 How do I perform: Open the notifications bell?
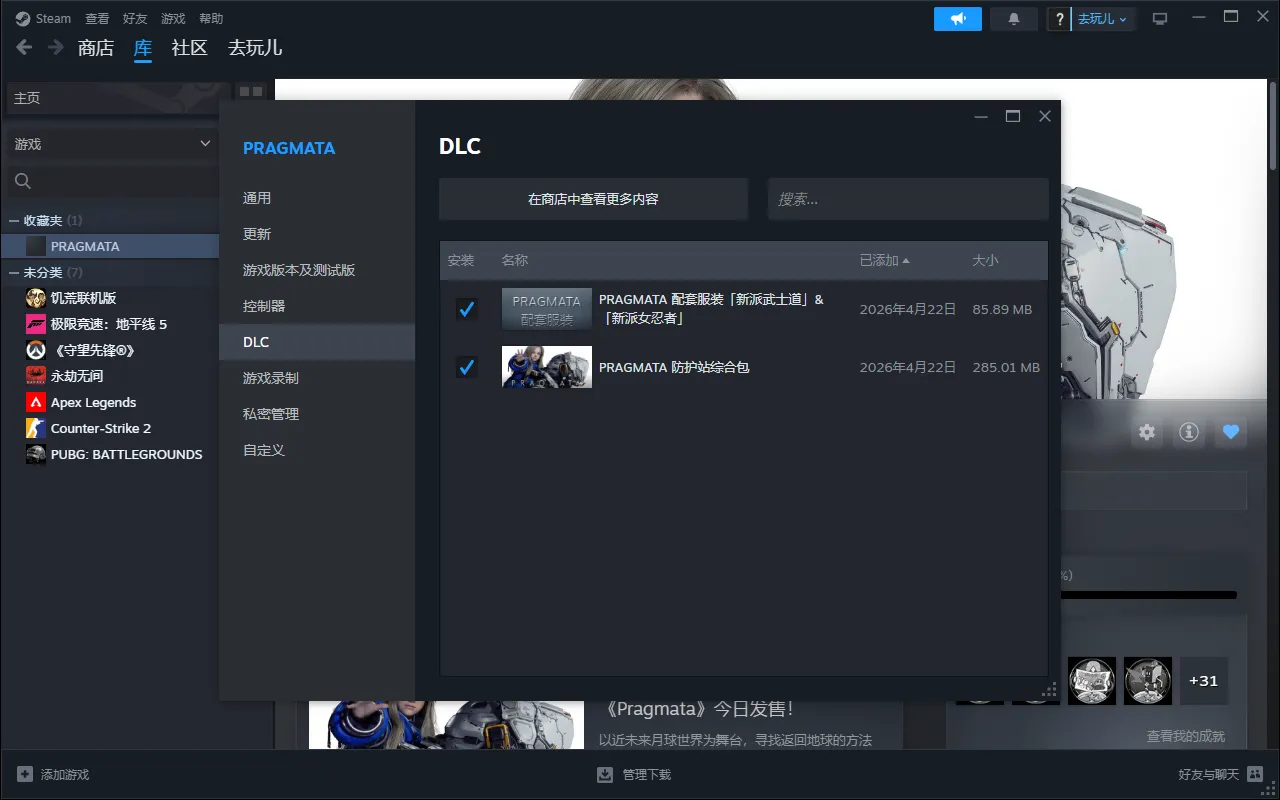coord(1013,19)
